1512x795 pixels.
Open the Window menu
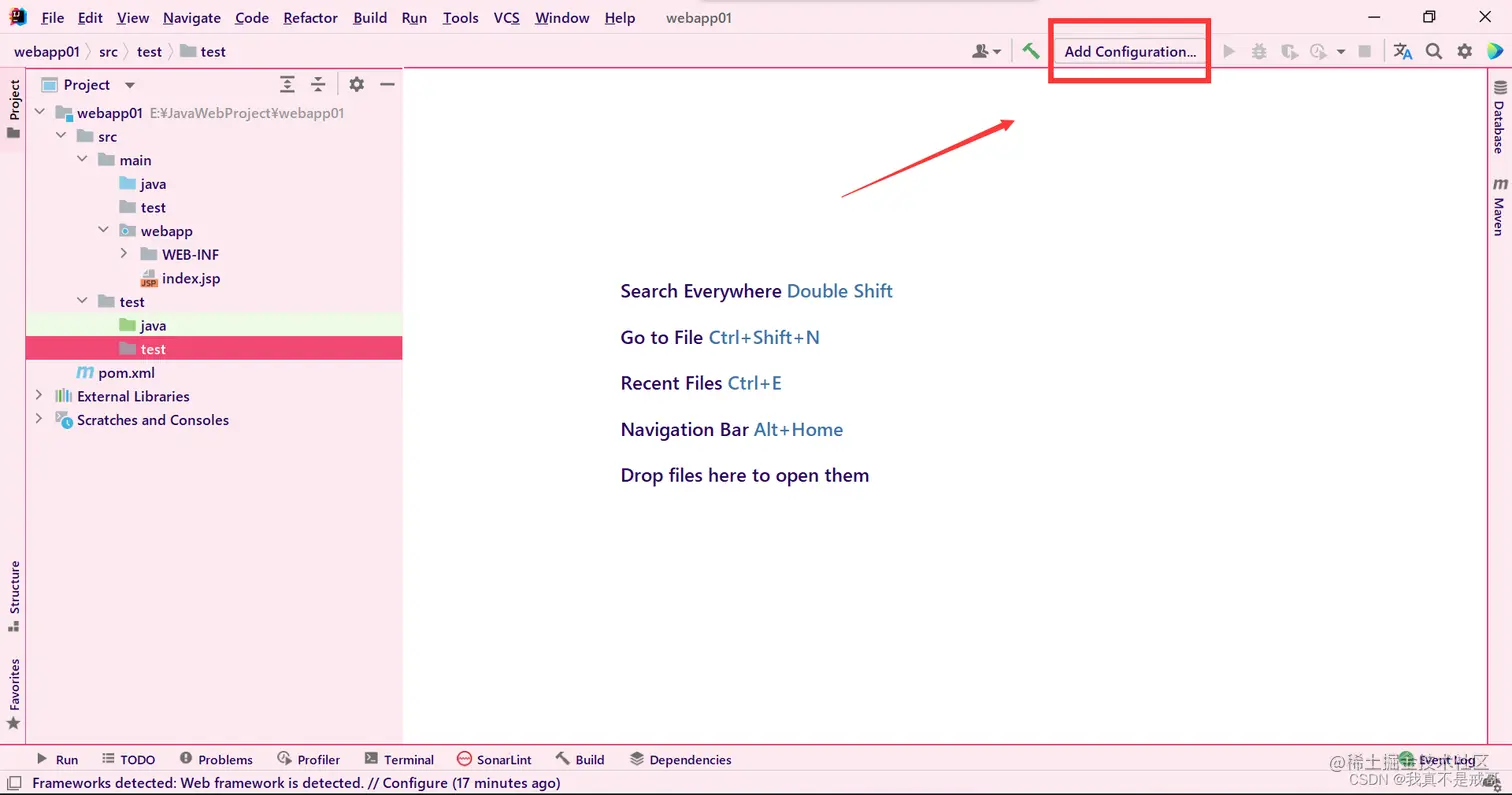(562, 18)
